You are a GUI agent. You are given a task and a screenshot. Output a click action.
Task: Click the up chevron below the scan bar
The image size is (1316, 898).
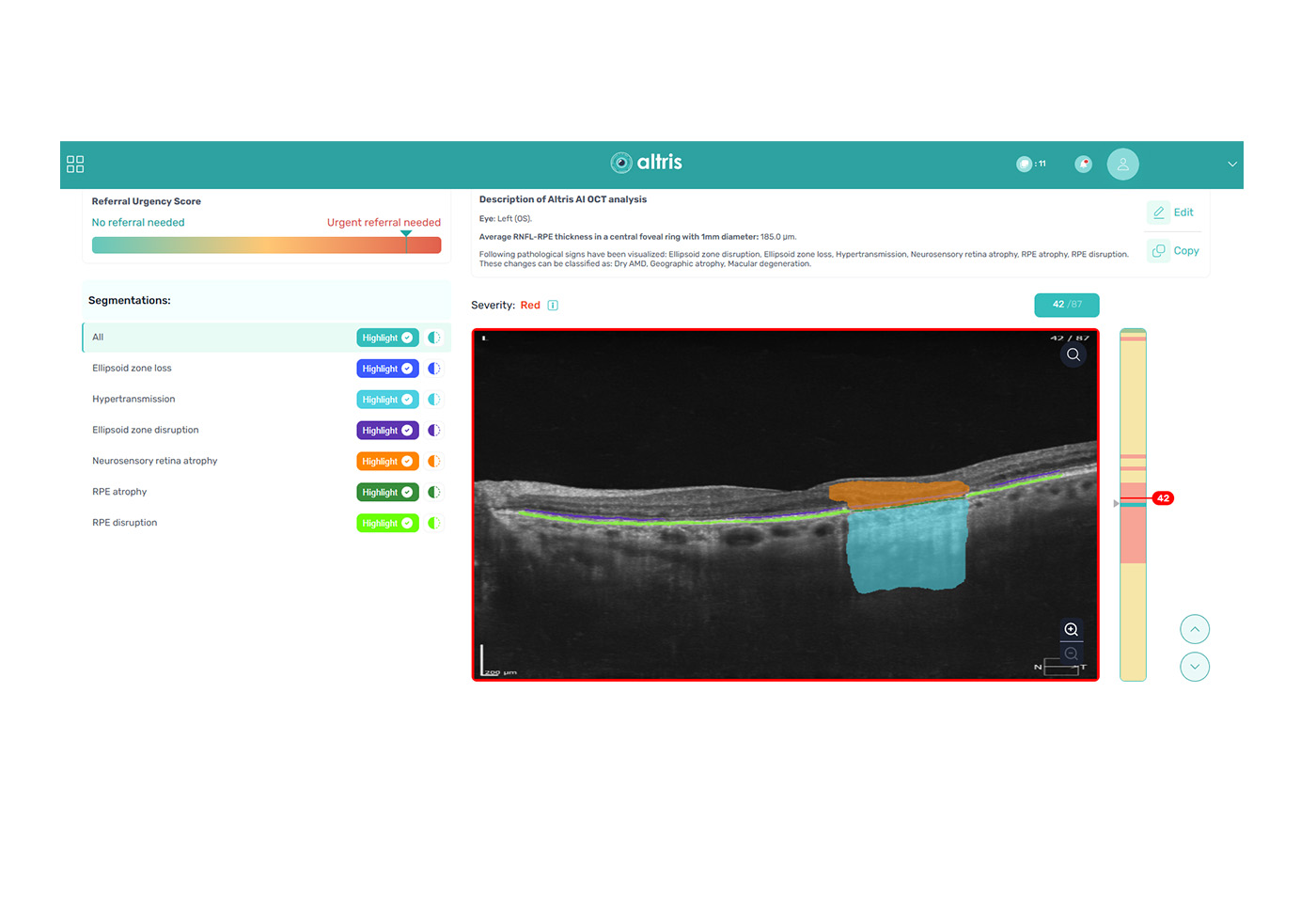1195,628
